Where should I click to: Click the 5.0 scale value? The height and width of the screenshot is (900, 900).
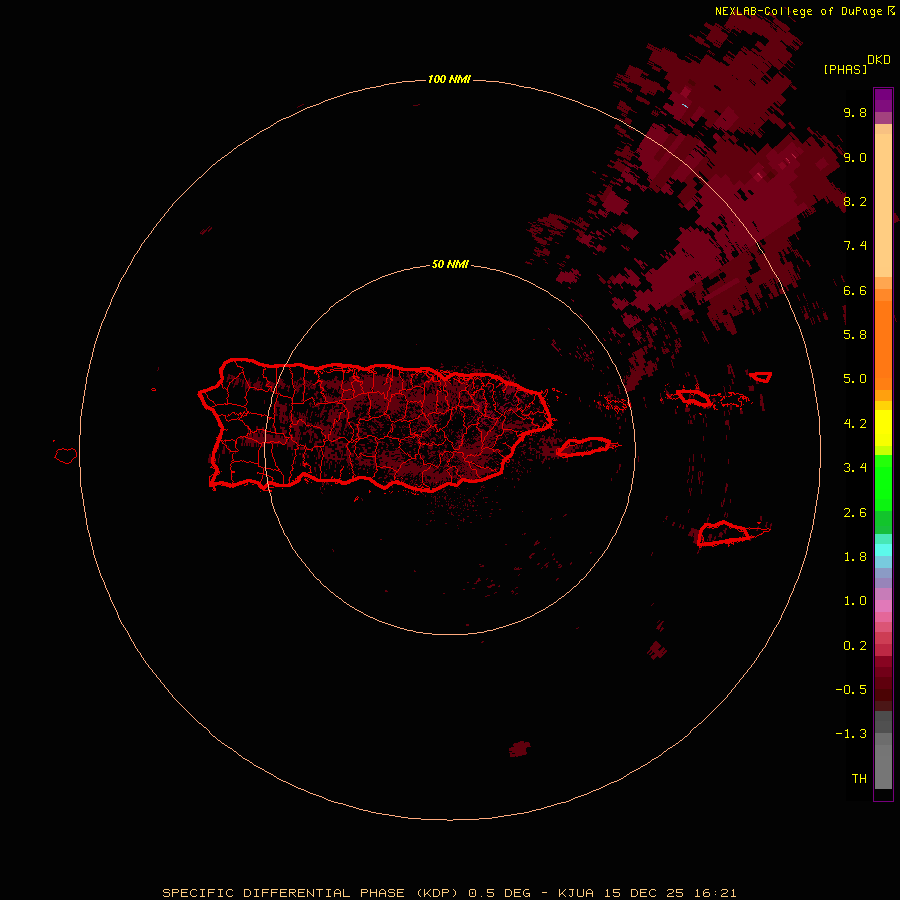click(855, 379)
